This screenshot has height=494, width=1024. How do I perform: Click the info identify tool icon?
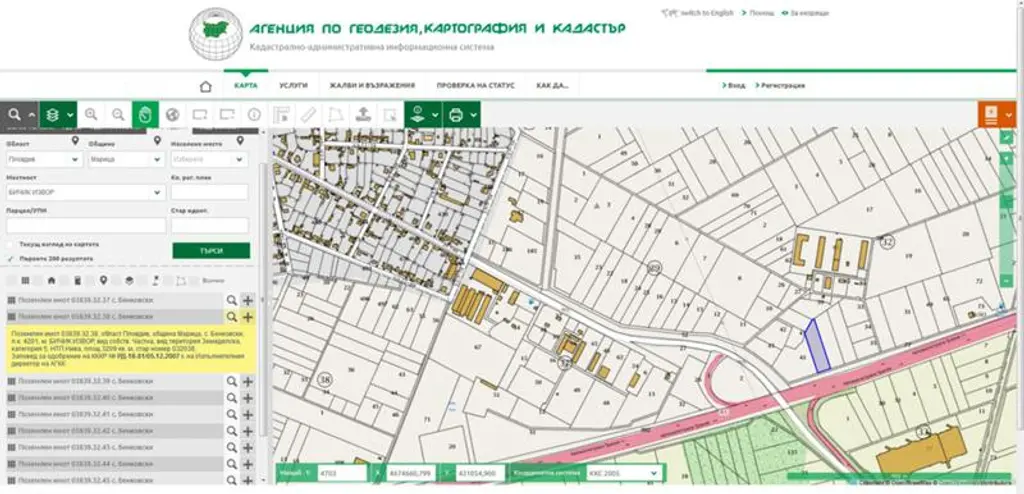(x=254, y=114)
